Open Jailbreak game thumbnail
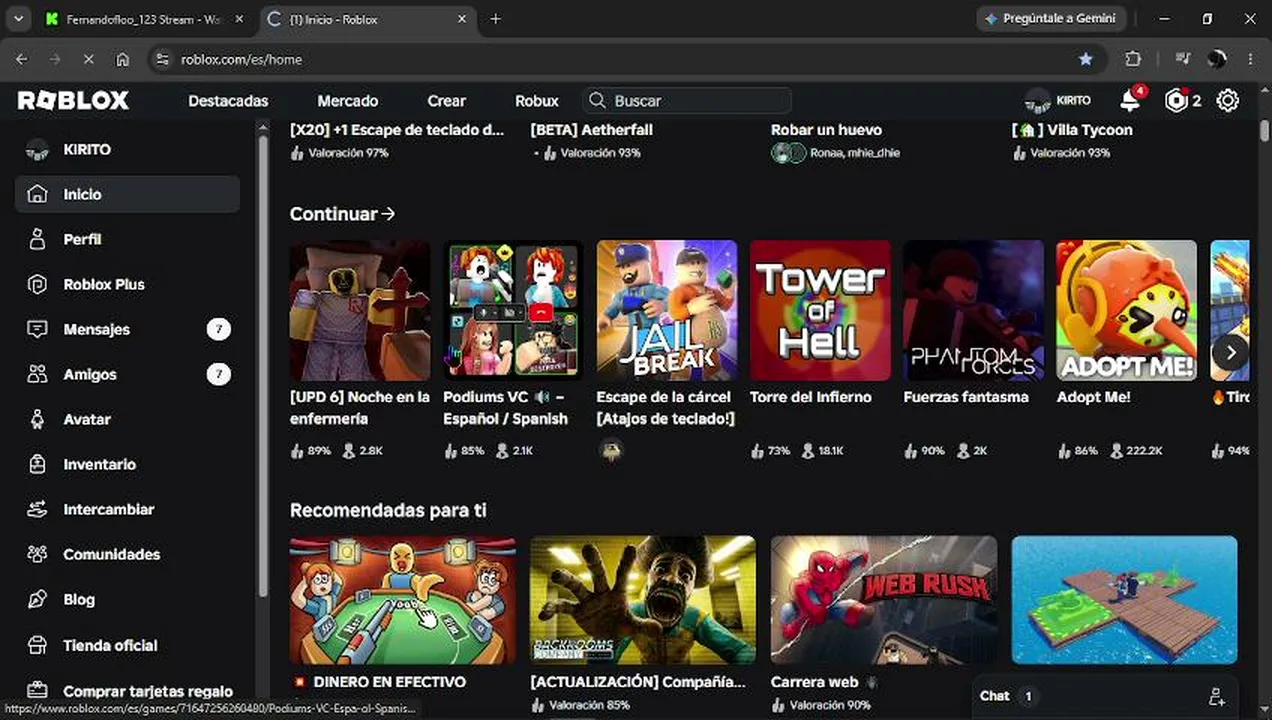Image resolution: width=1272 pixels, height=720 pixels. pyautogui.click(x=667, y=310)
